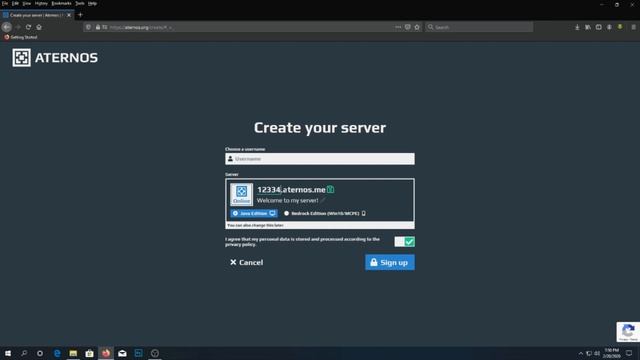Screen dimensions: 640x360
Task: Select the Java Edition option
Action: pos(254,213)
